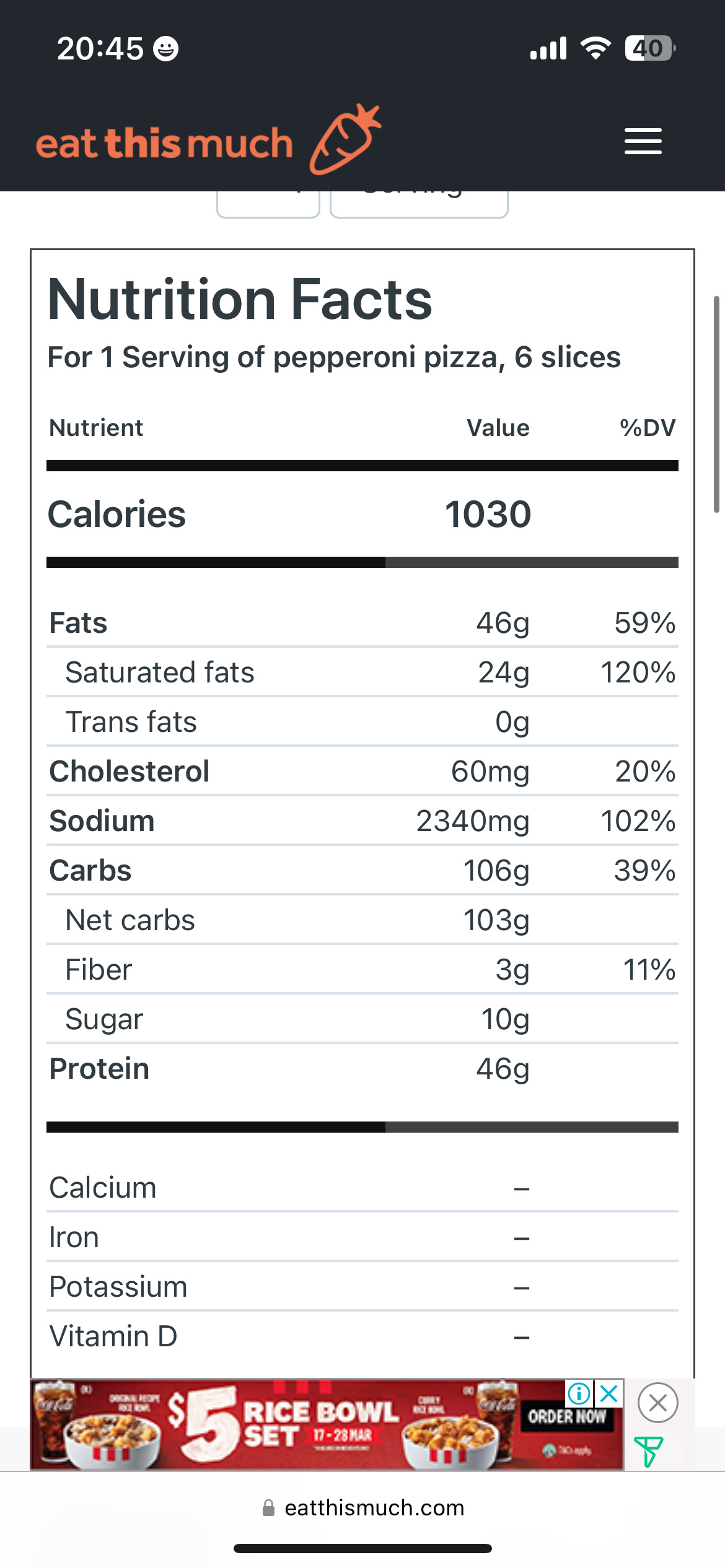Tap the battery indicator icon
Image resolution: width=725 pixels, height=1568 pixels.
pyautogui.click(x=649, y=48)
